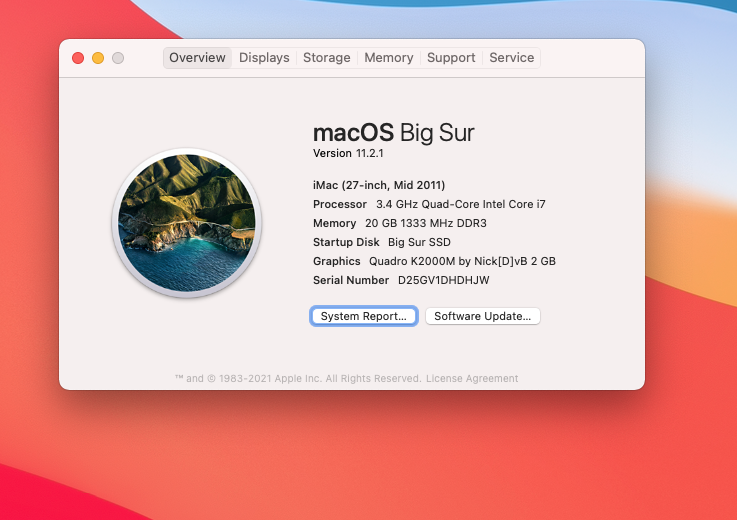Click the memory value 20 GB 1333 MHz DDR3

coord(426,223)
